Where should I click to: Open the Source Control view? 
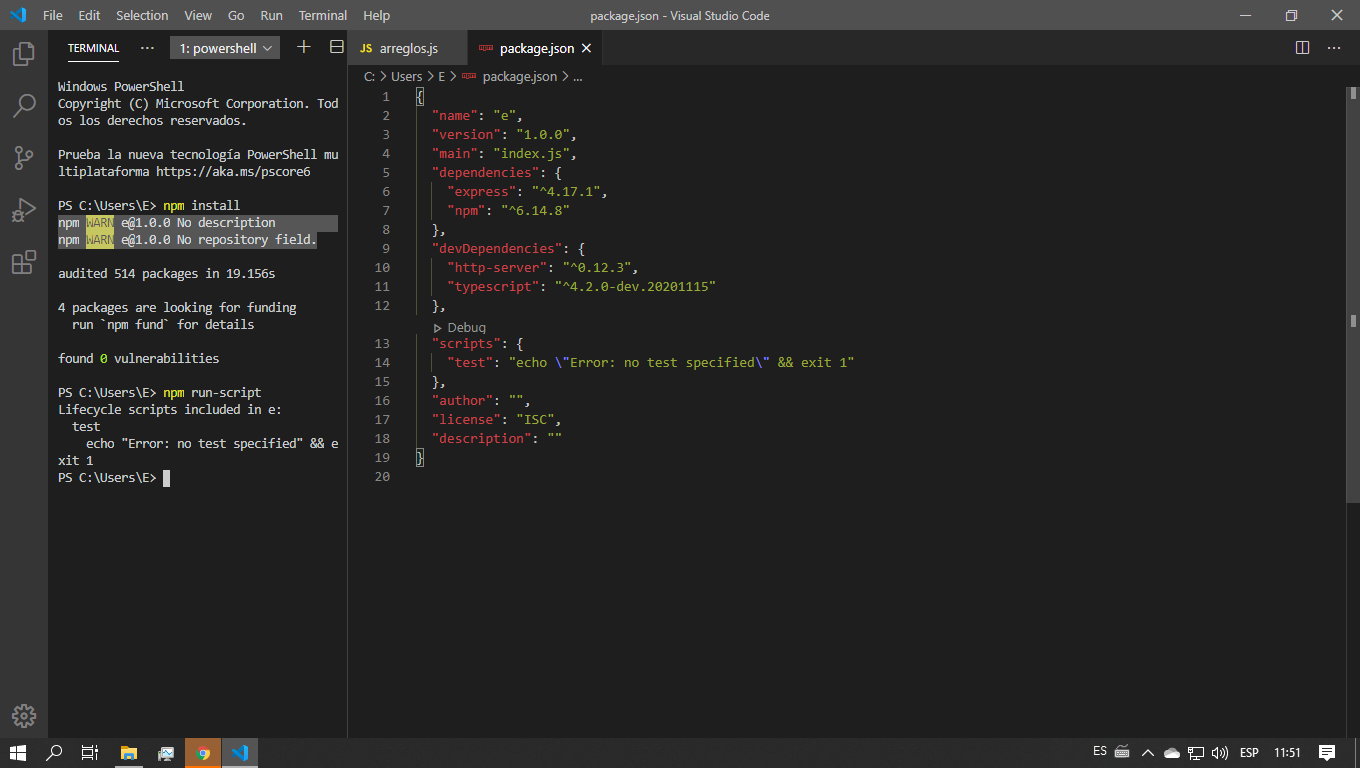(24, 158)
